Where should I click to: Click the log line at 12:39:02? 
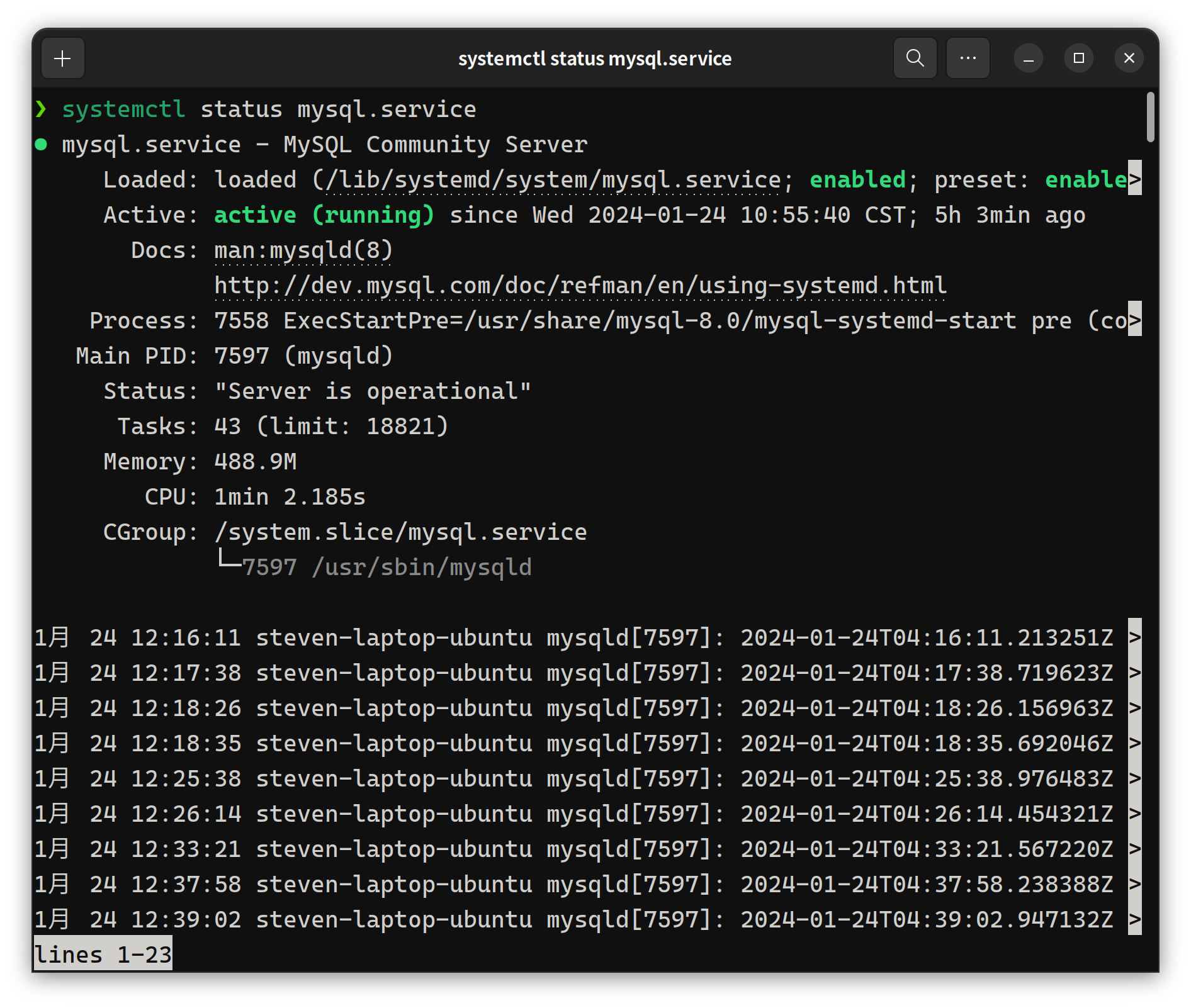[x=587, y=920]
